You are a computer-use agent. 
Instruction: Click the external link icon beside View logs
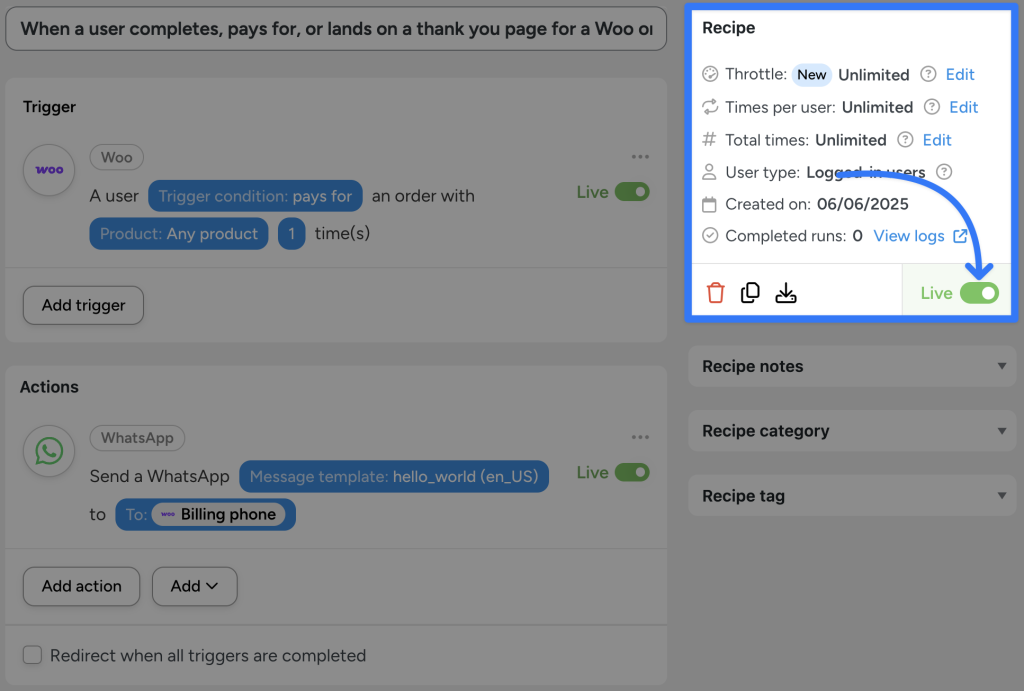coord(961,235)
